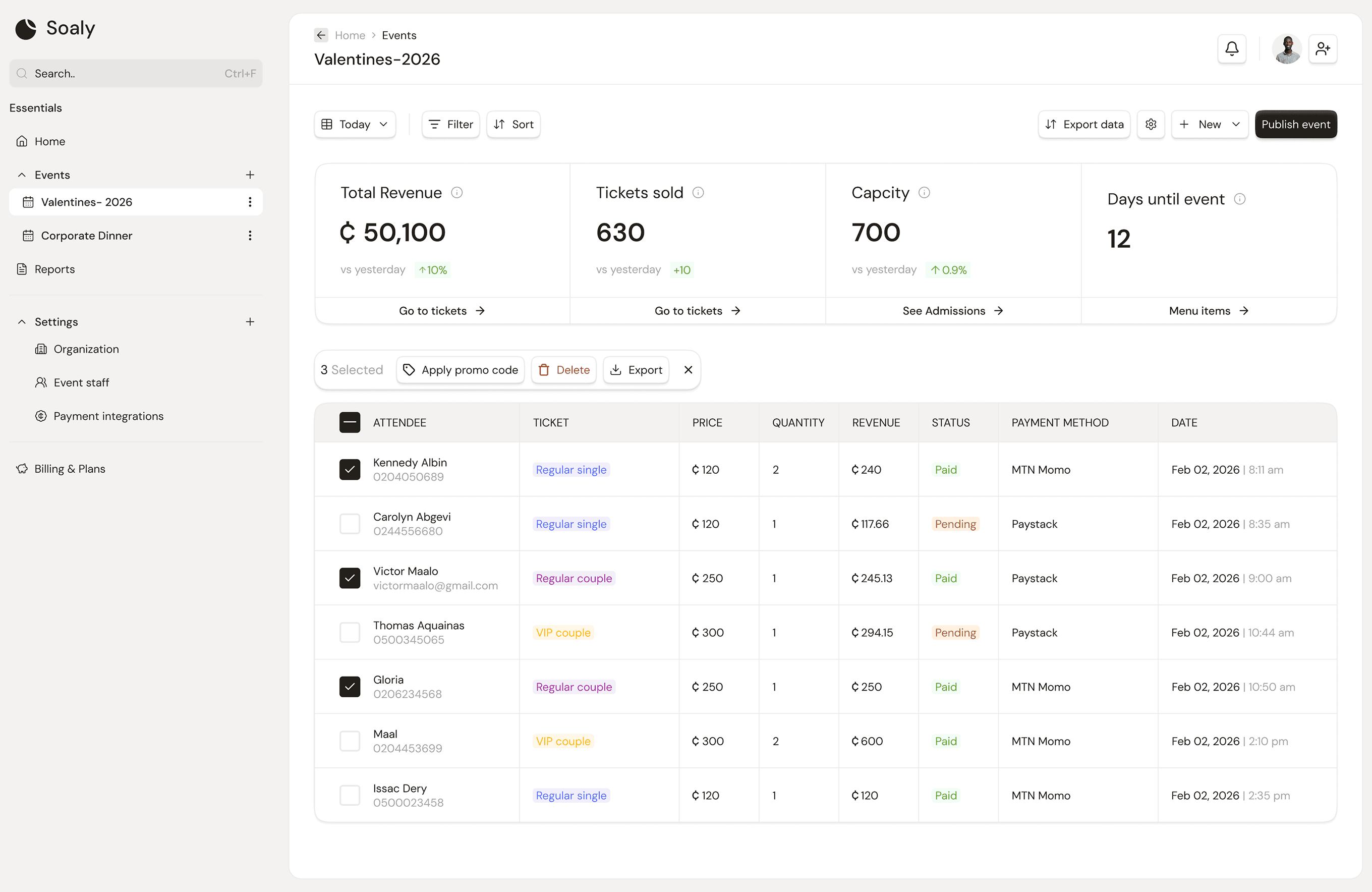
Task: Open the settings gear next to Export data
Action: [1151, 124]
